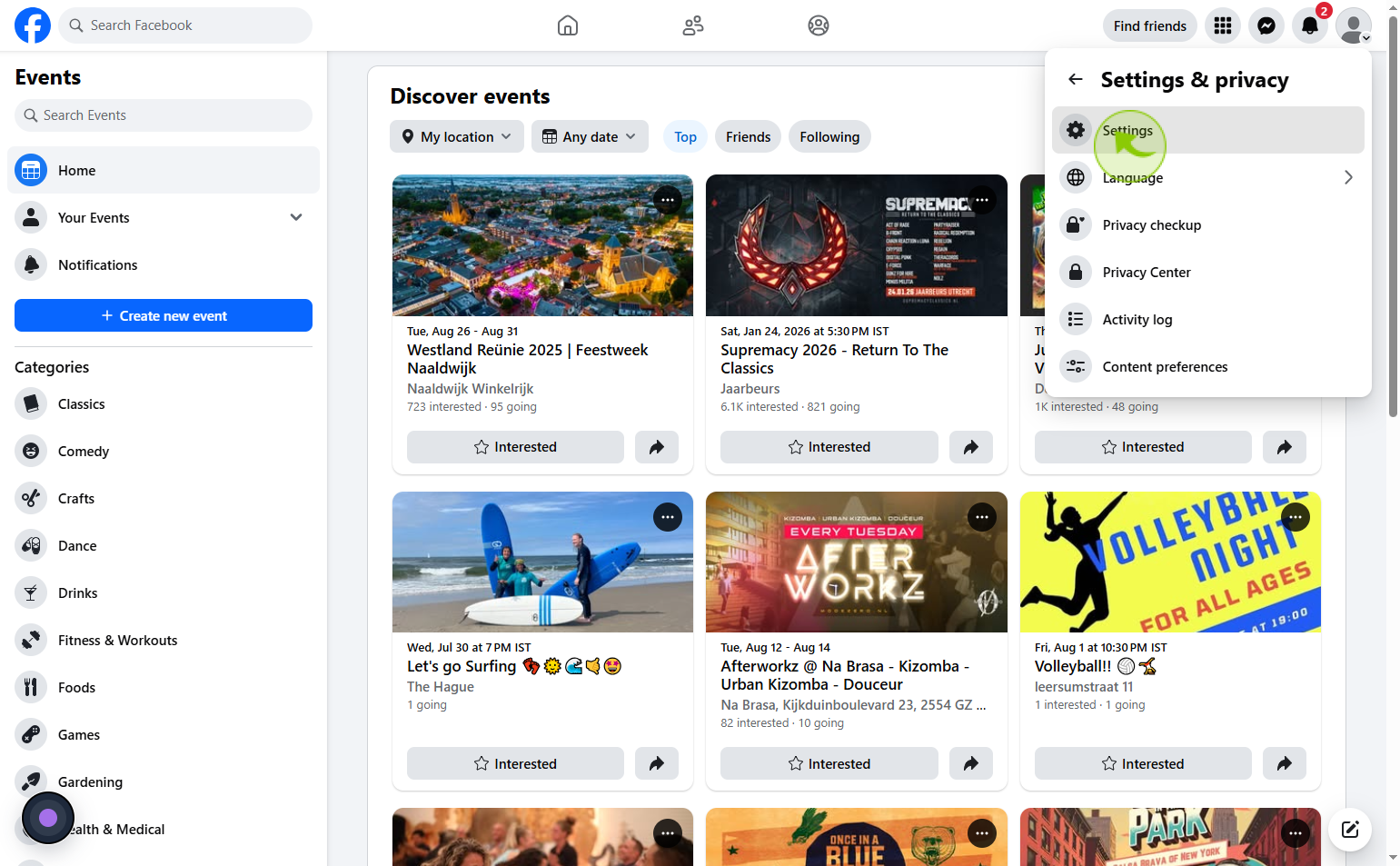Open the Volleyball Night event image

[1170, 562]
